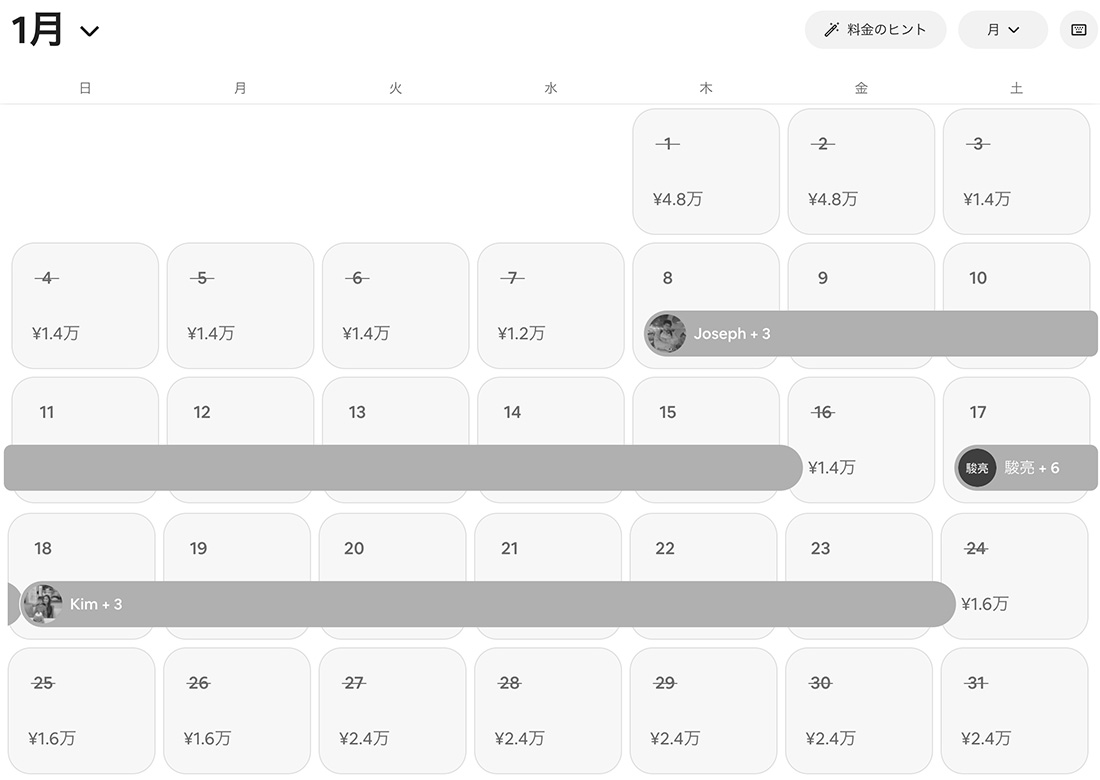This screenshot has height=780, width=1100.
Task: Open the 月 view dropdown
Action: (x=1002, y=30)
